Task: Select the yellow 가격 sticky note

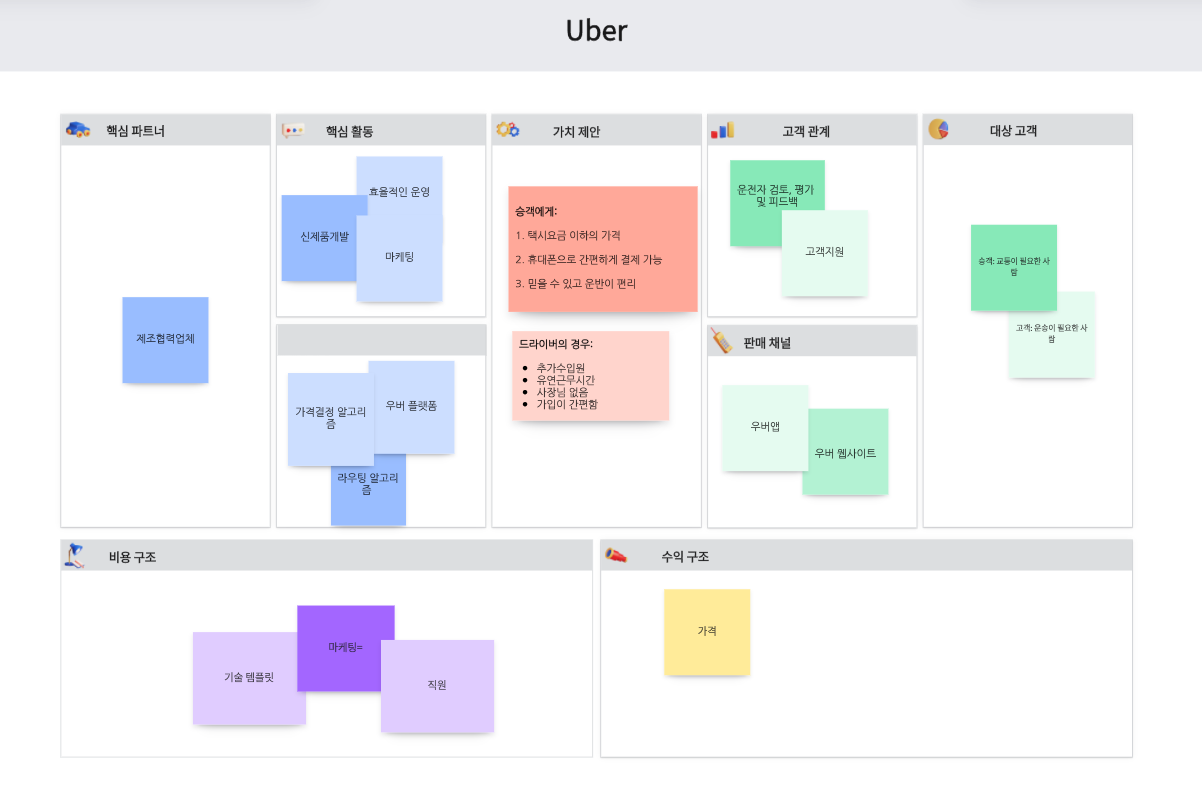Action: pyautogui.click(x=707, y=632)
